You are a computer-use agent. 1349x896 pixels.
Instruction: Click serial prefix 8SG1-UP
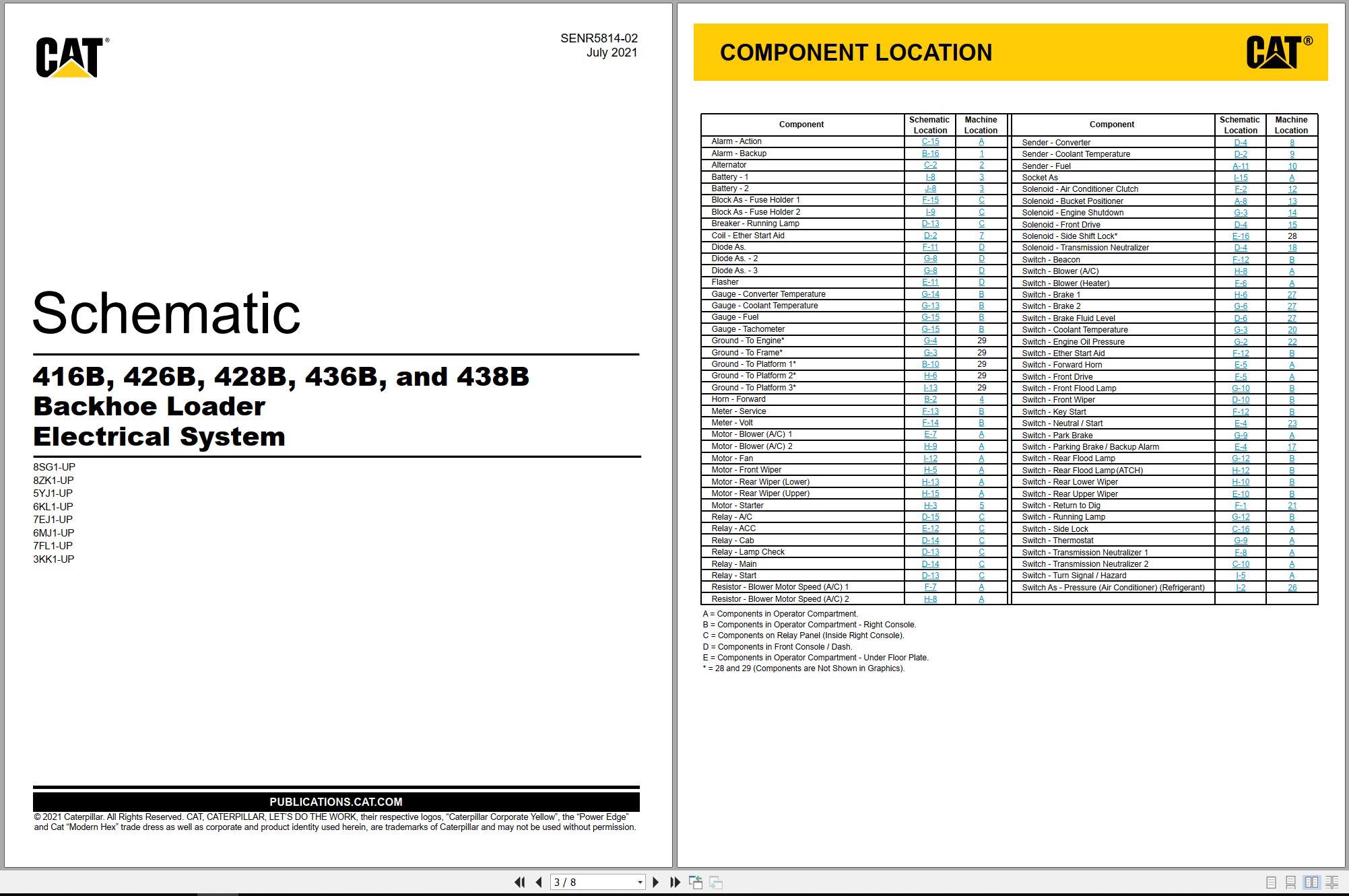click(x=54, y=467)
